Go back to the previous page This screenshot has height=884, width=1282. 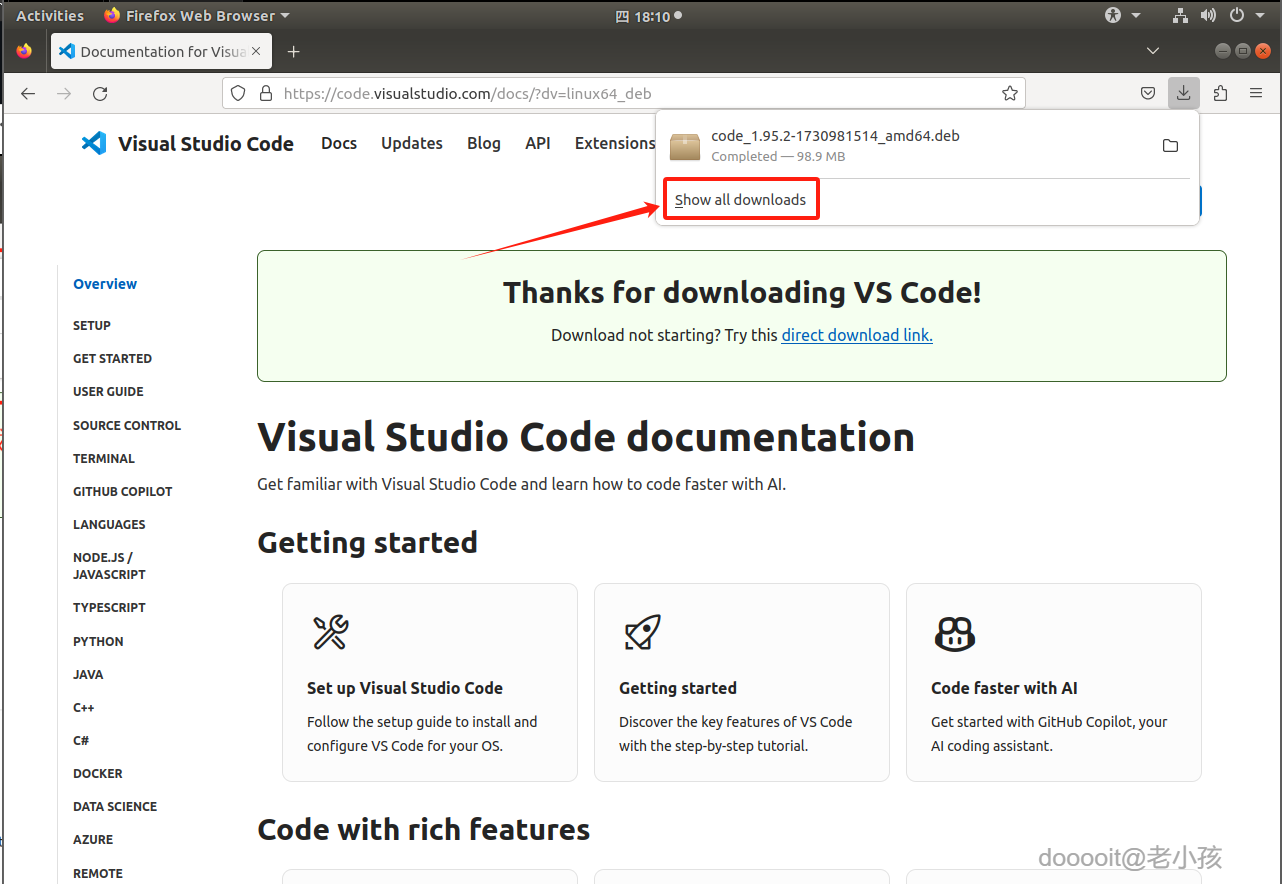[x=28, y=93]
